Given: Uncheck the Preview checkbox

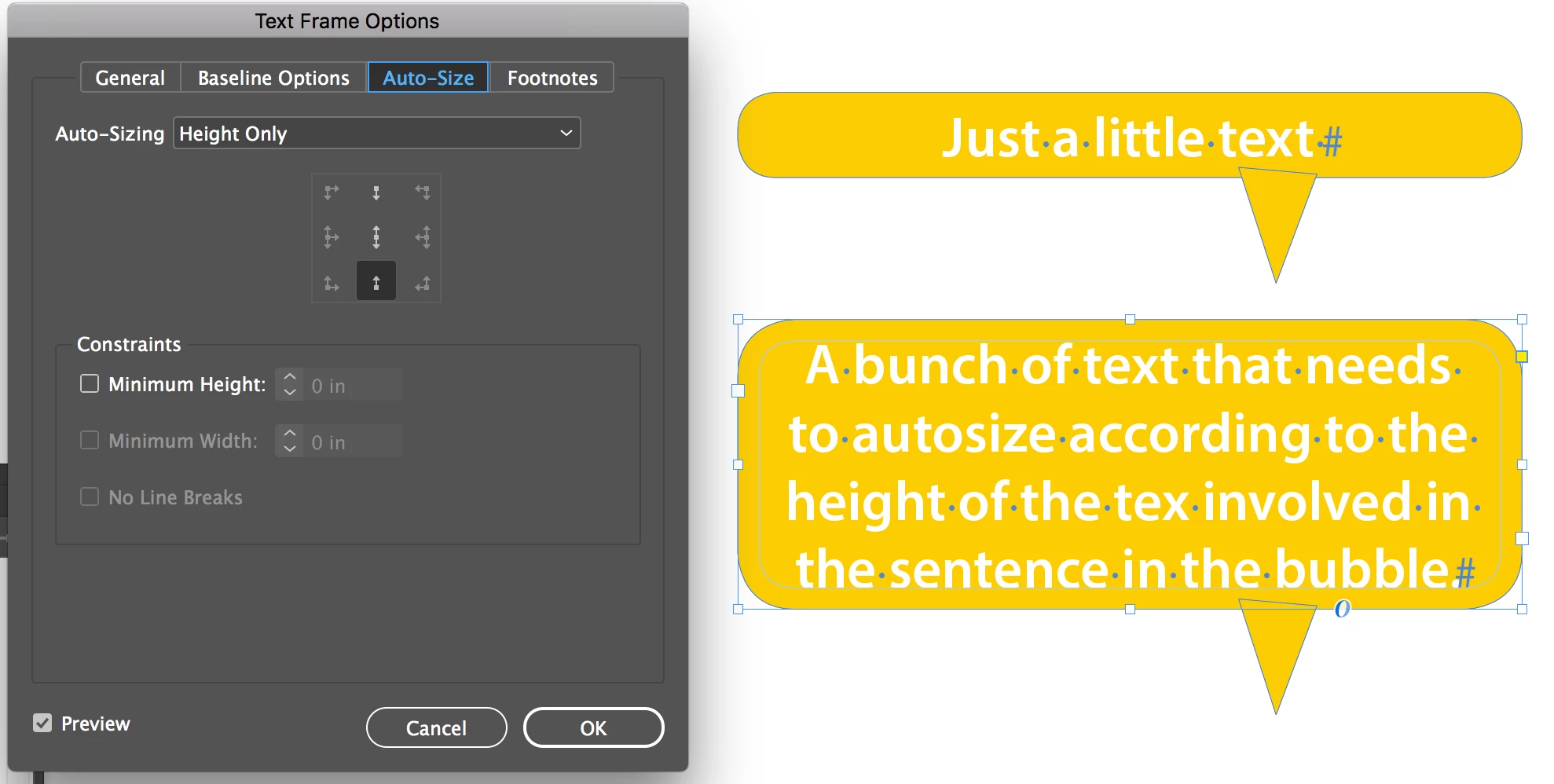Looking at the screenshot, I should (42, 723).
